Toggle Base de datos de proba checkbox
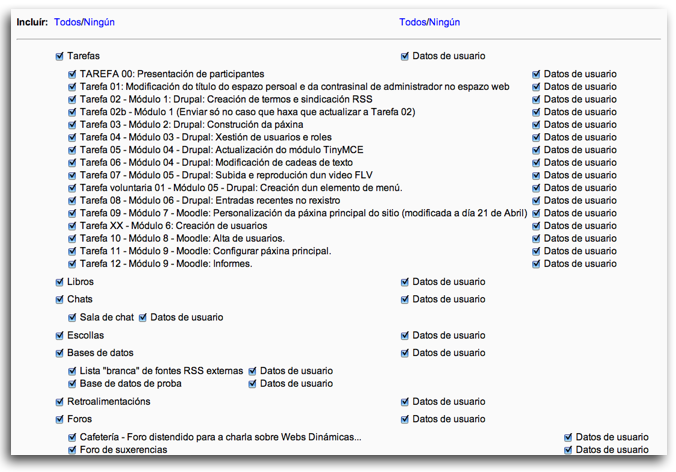676x472 pixels. click(72, 383)
